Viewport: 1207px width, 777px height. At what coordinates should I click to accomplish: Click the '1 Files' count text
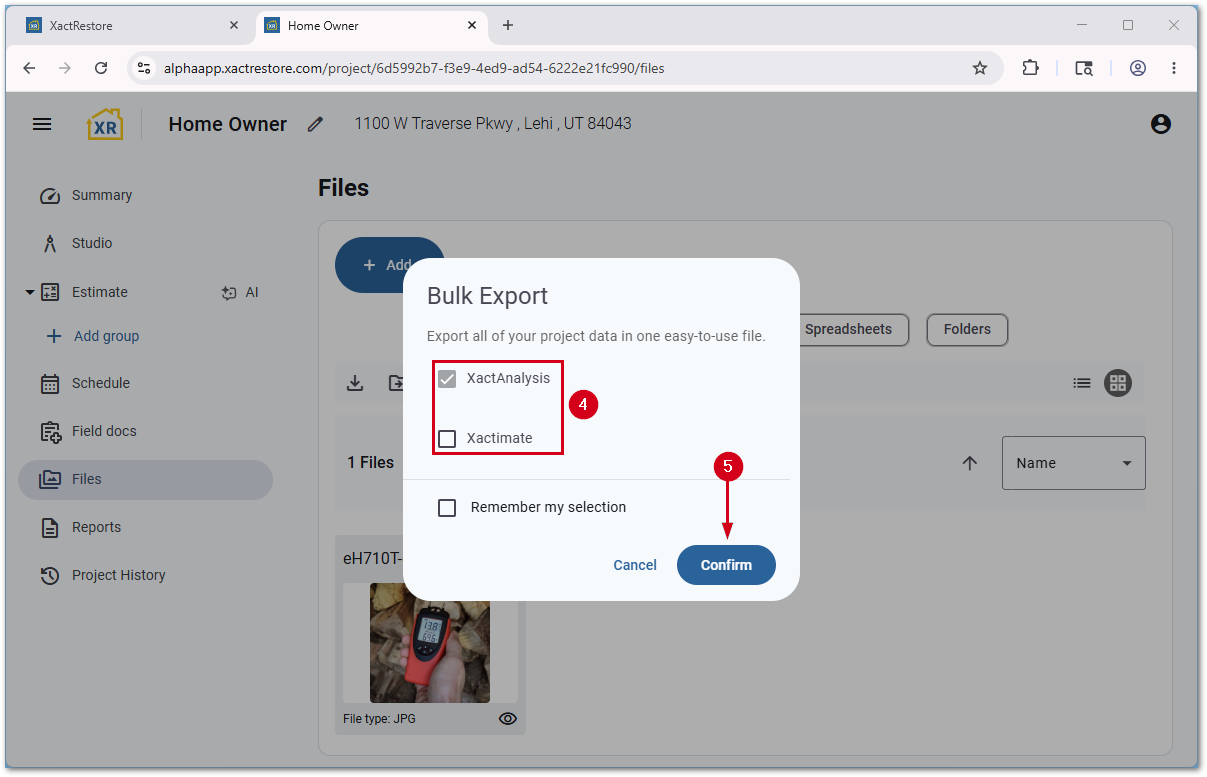[x=371, y=463]
